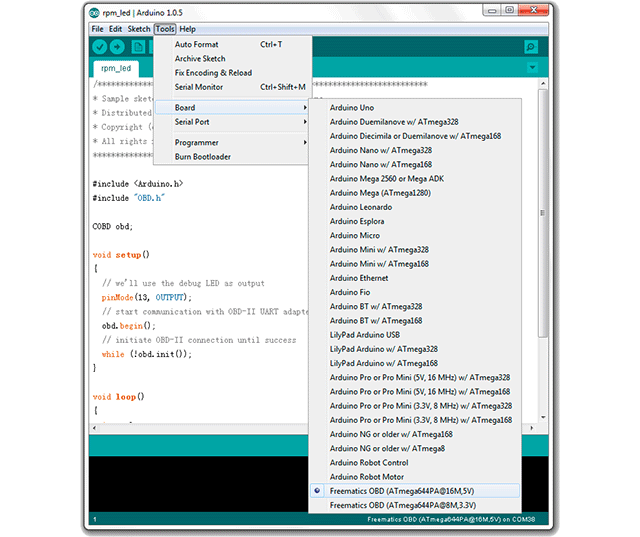This screenshot has height=537, width=640.
Task: Select Pro Mini 3.3V 8 MHz ATmega328
Action: click(x=415, y=406)
